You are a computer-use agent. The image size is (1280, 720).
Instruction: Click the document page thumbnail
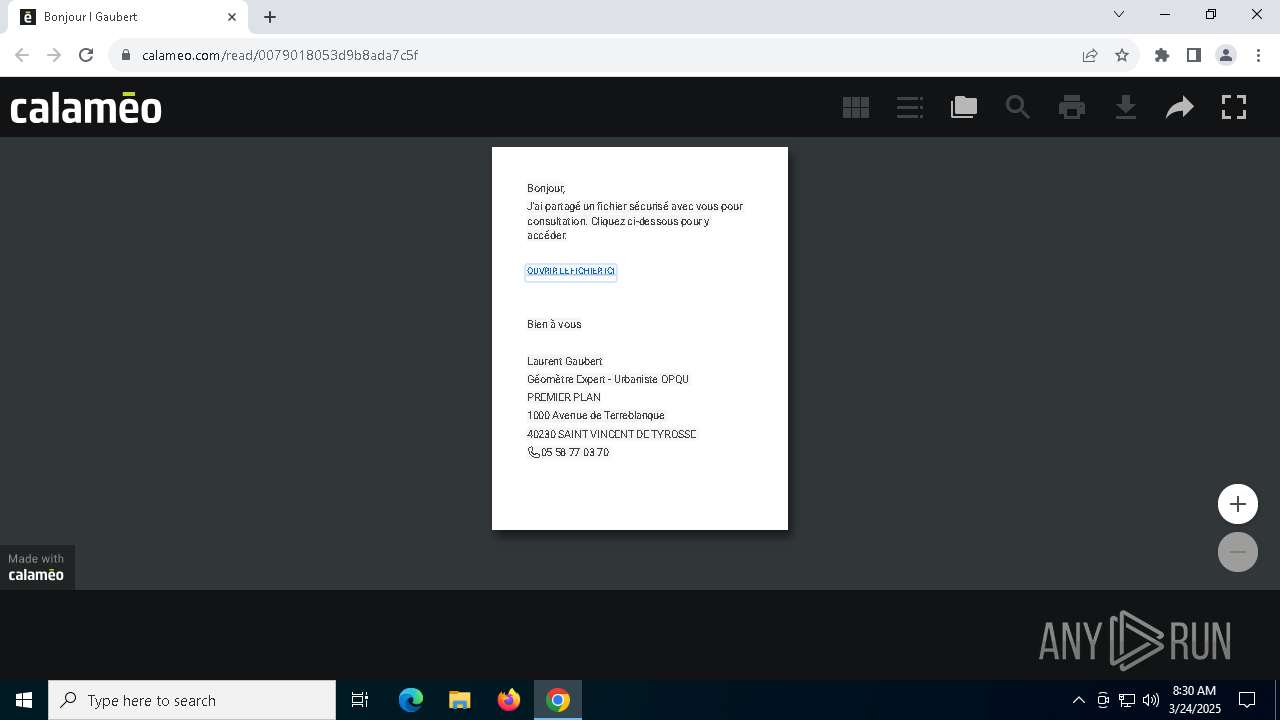click(x=640, y=338)
